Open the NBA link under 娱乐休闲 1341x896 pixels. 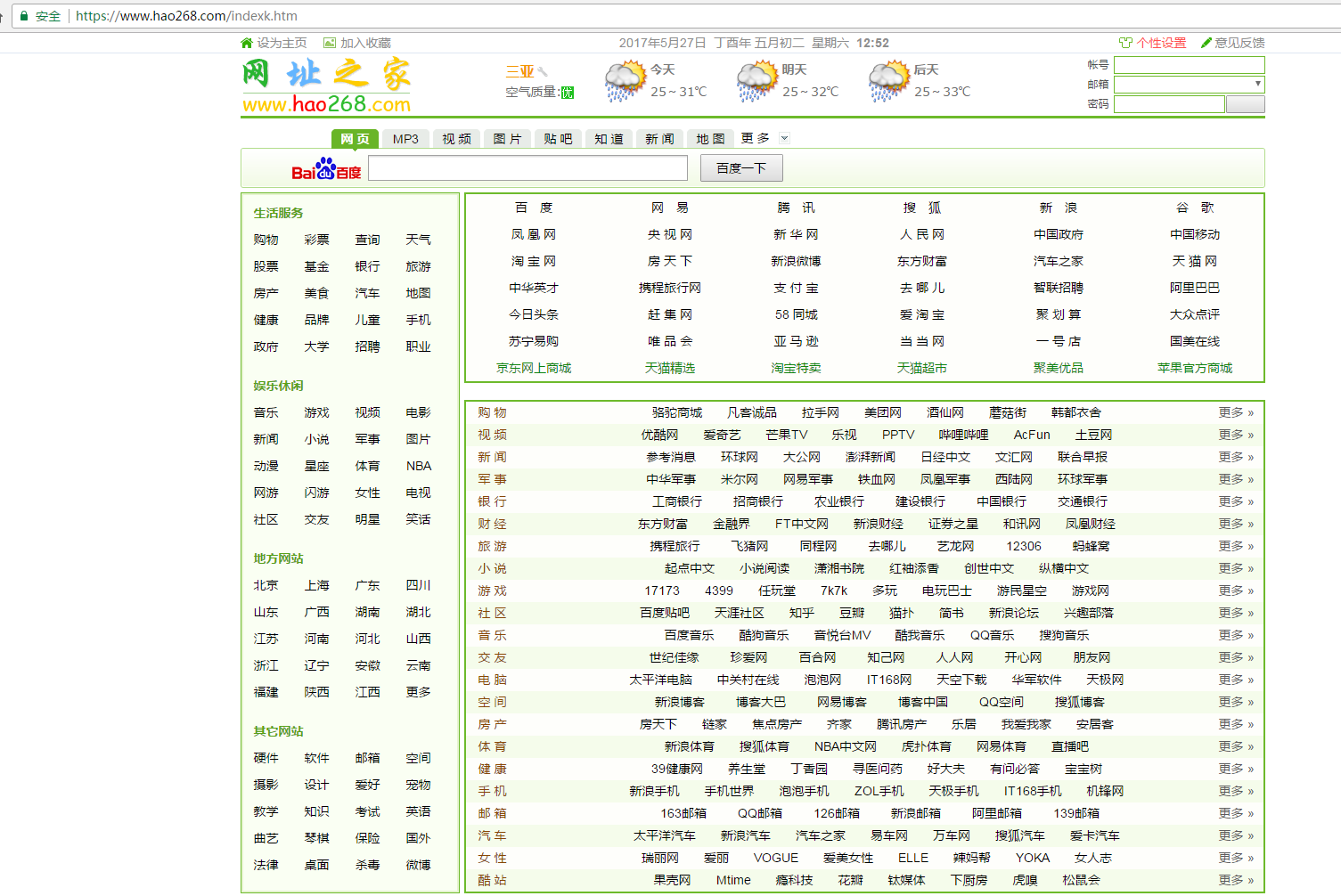click(x=419, y=466)
